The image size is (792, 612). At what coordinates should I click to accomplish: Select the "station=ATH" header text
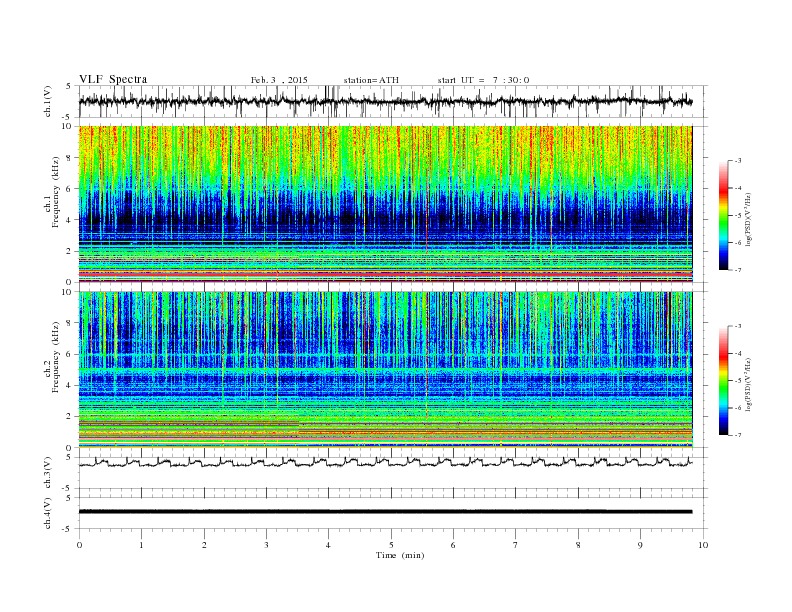point(371,80)
